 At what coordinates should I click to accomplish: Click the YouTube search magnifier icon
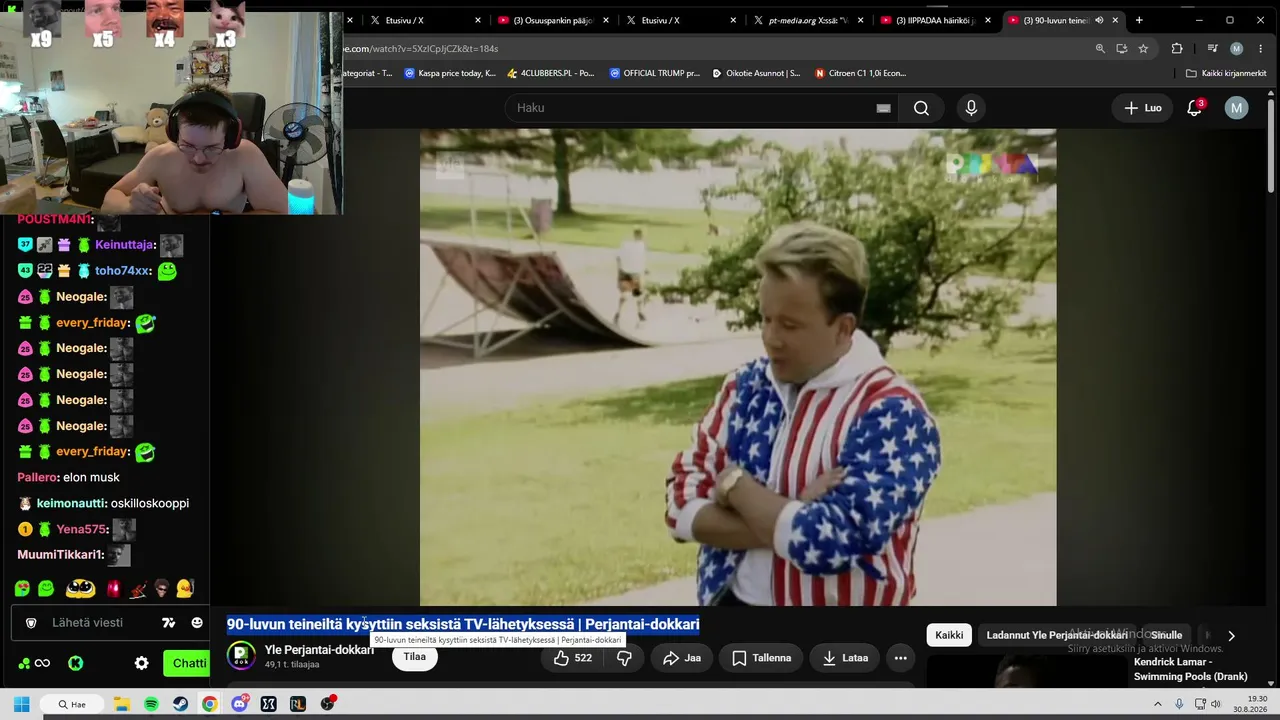point(921,108)
